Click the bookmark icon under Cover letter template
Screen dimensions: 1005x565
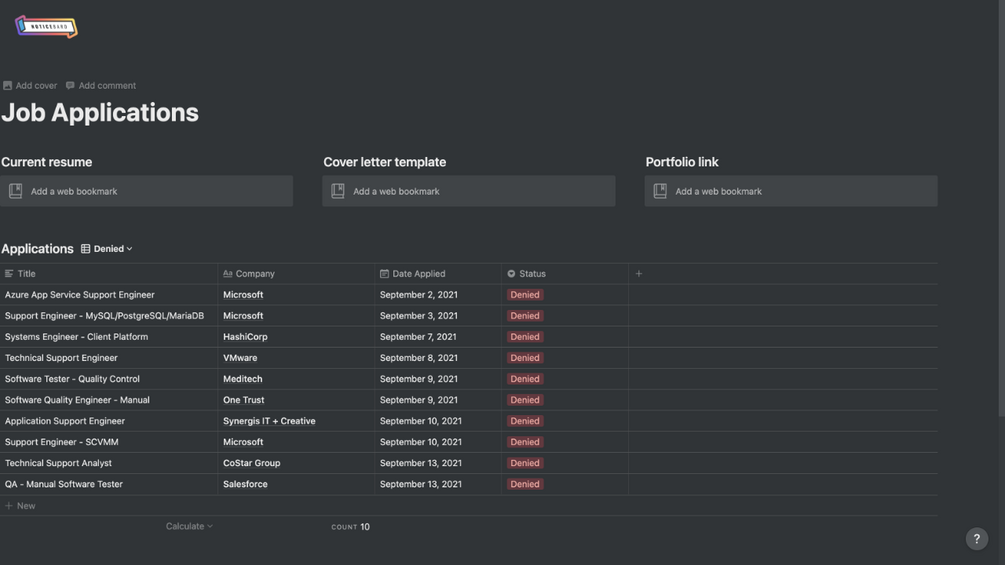point(338,191)
